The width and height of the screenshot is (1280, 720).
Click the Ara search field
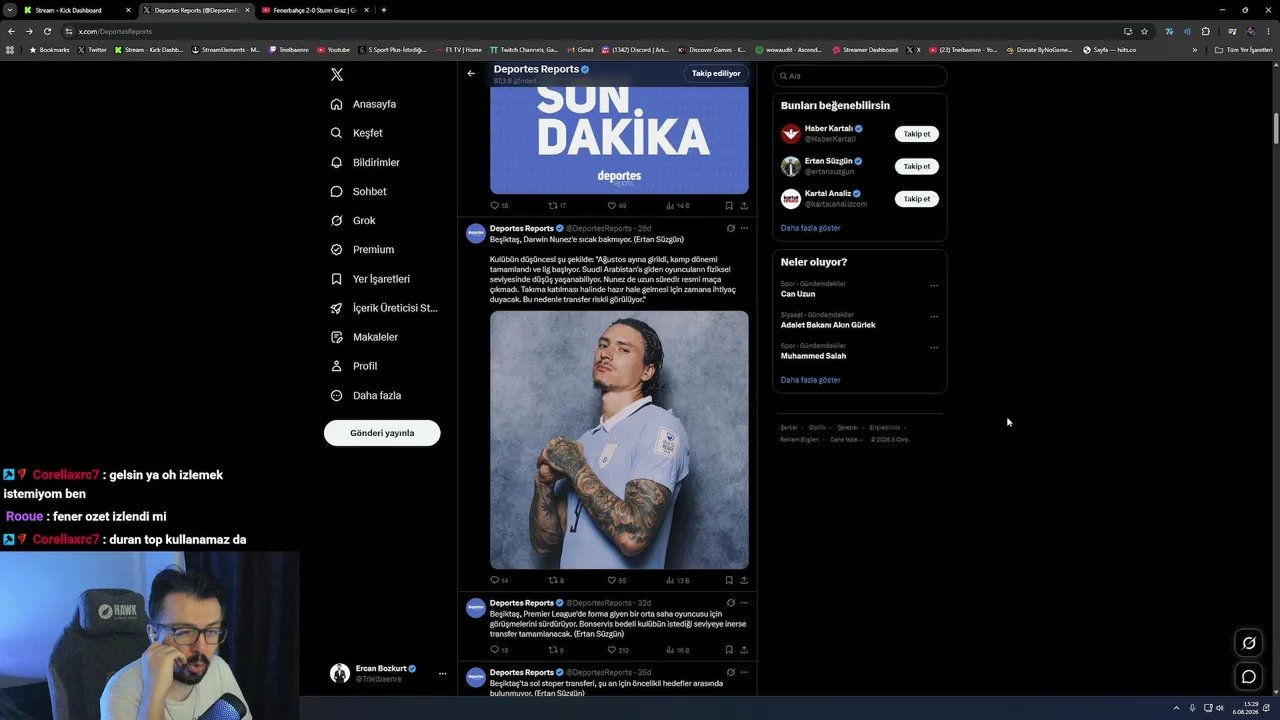(x=859, y=76)
